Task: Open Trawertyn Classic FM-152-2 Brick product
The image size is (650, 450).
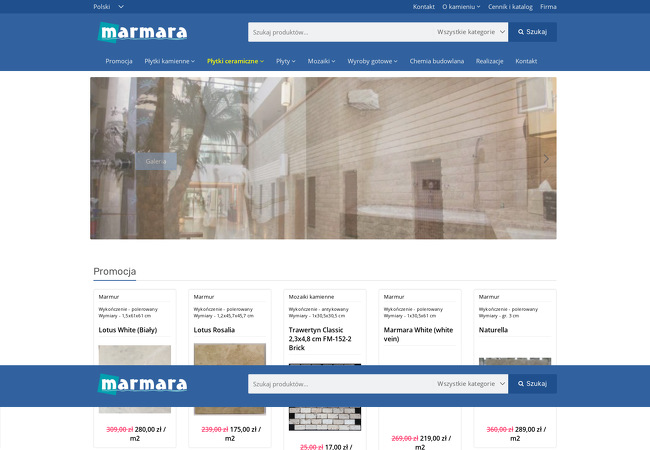Action: pyautogui.click(x=320, y=339)
